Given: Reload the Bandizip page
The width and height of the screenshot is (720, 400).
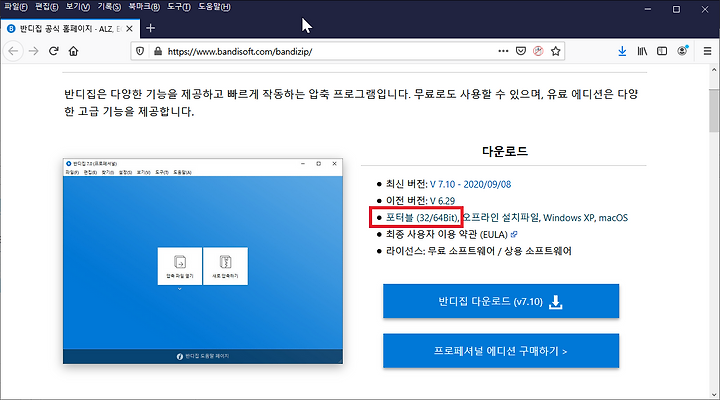Looking at the screenshot, I should (54, 51).
